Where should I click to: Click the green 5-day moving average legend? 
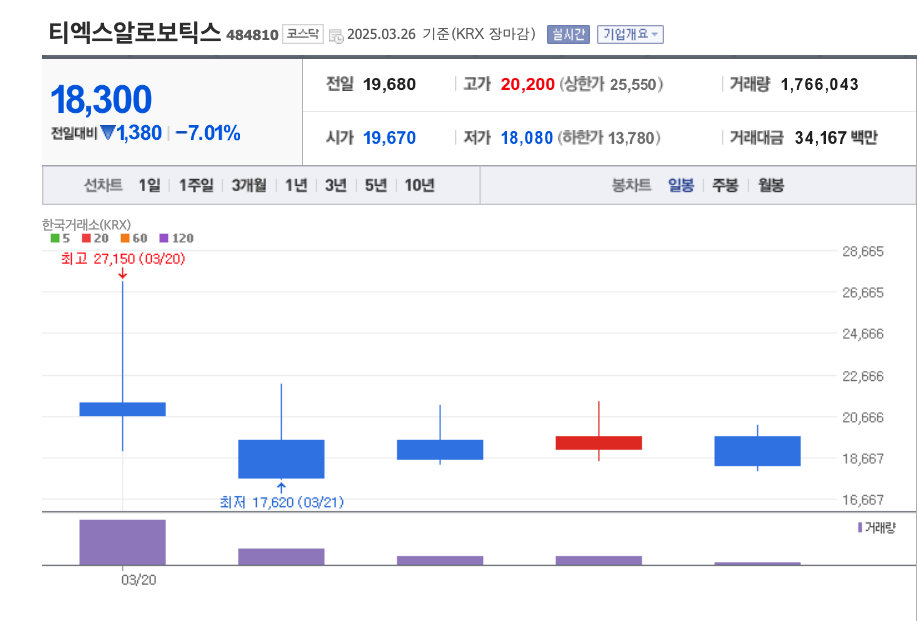click(60, 238)
